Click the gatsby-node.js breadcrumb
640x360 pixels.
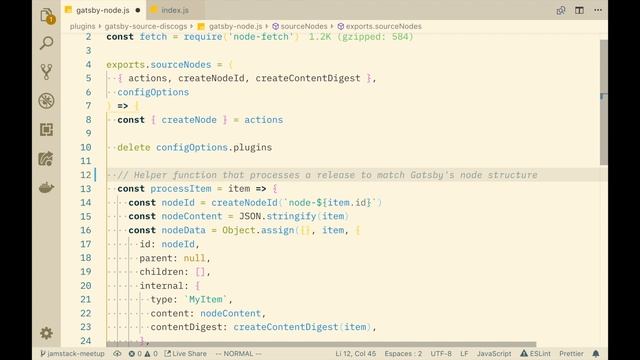click(230, 26)
